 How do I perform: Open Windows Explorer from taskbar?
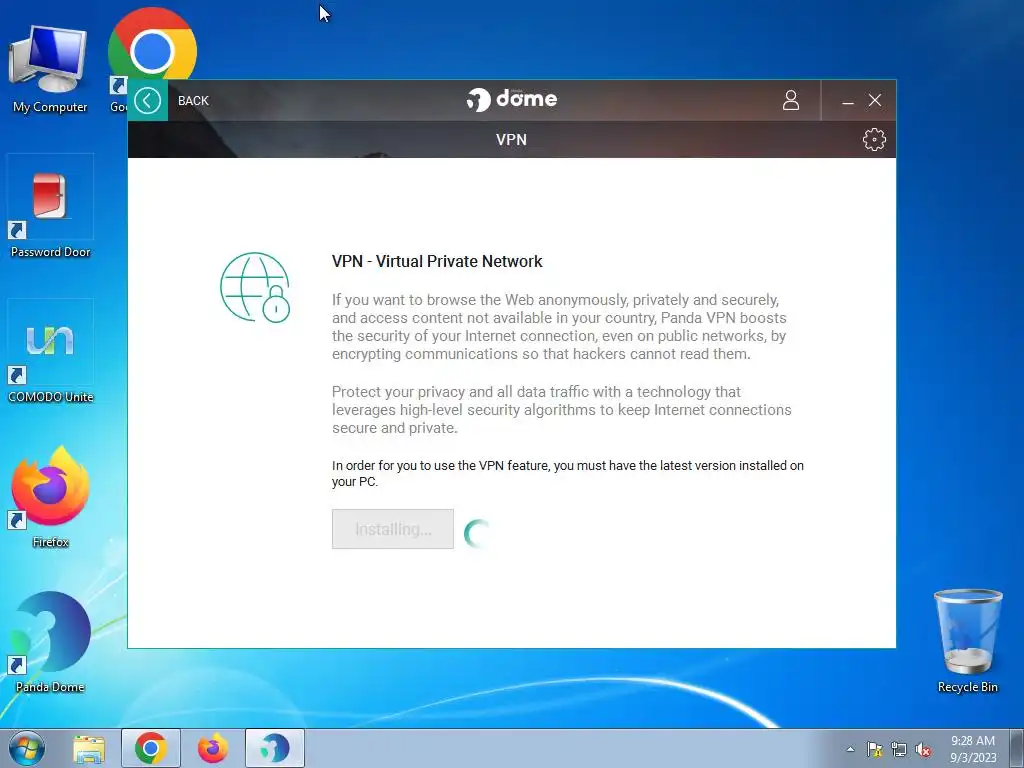coord(89,748)
